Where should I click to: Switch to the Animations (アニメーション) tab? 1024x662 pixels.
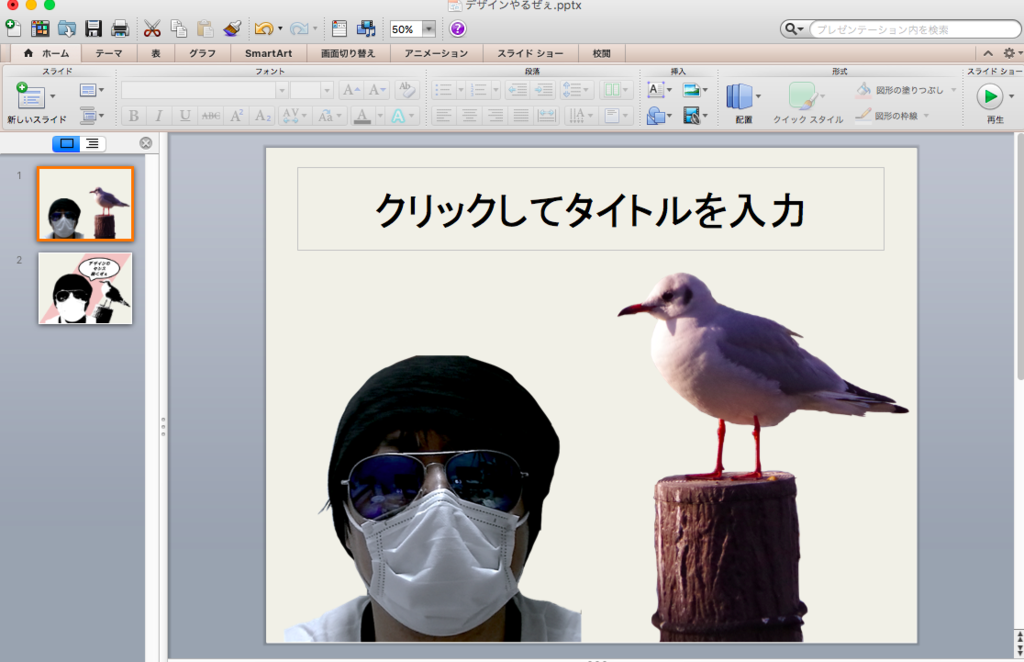(x=436, y=54)
